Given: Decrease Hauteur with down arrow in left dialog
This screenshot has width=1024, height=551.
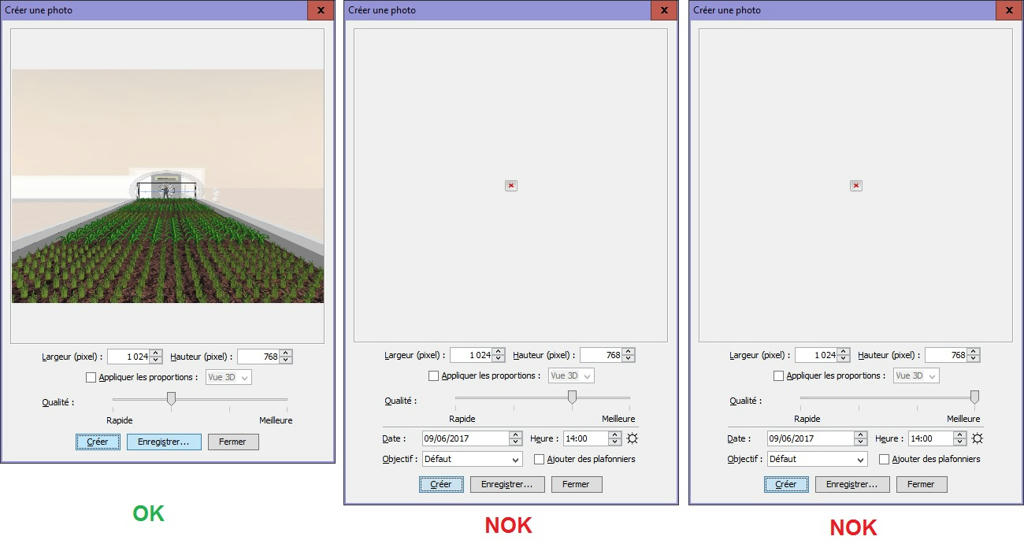Looking at the screenshot, I should pyautogui.click(x=285, y=360).
